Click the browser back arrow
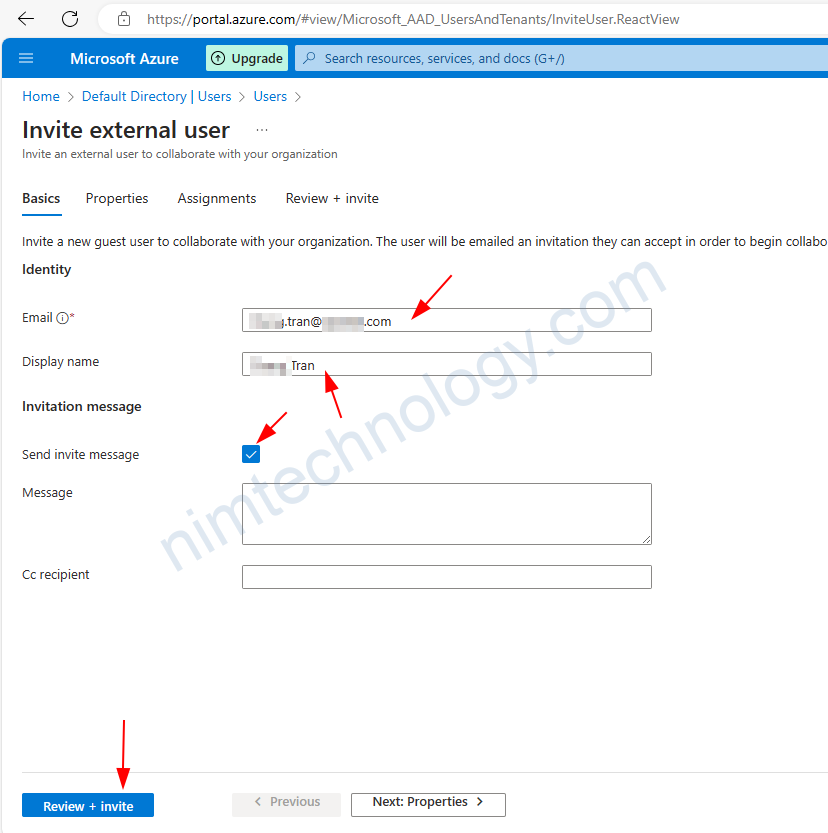This screenshot has height=833, width=828. point(26,19)
